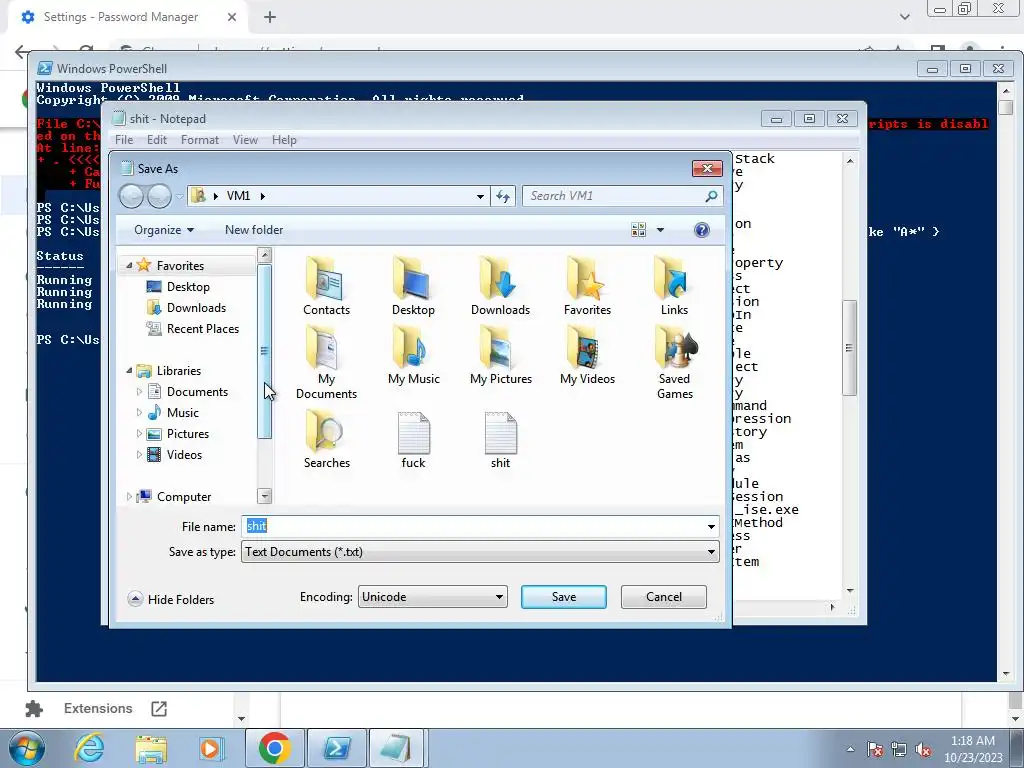Open the Notepad View menu

tap(246, 140)
